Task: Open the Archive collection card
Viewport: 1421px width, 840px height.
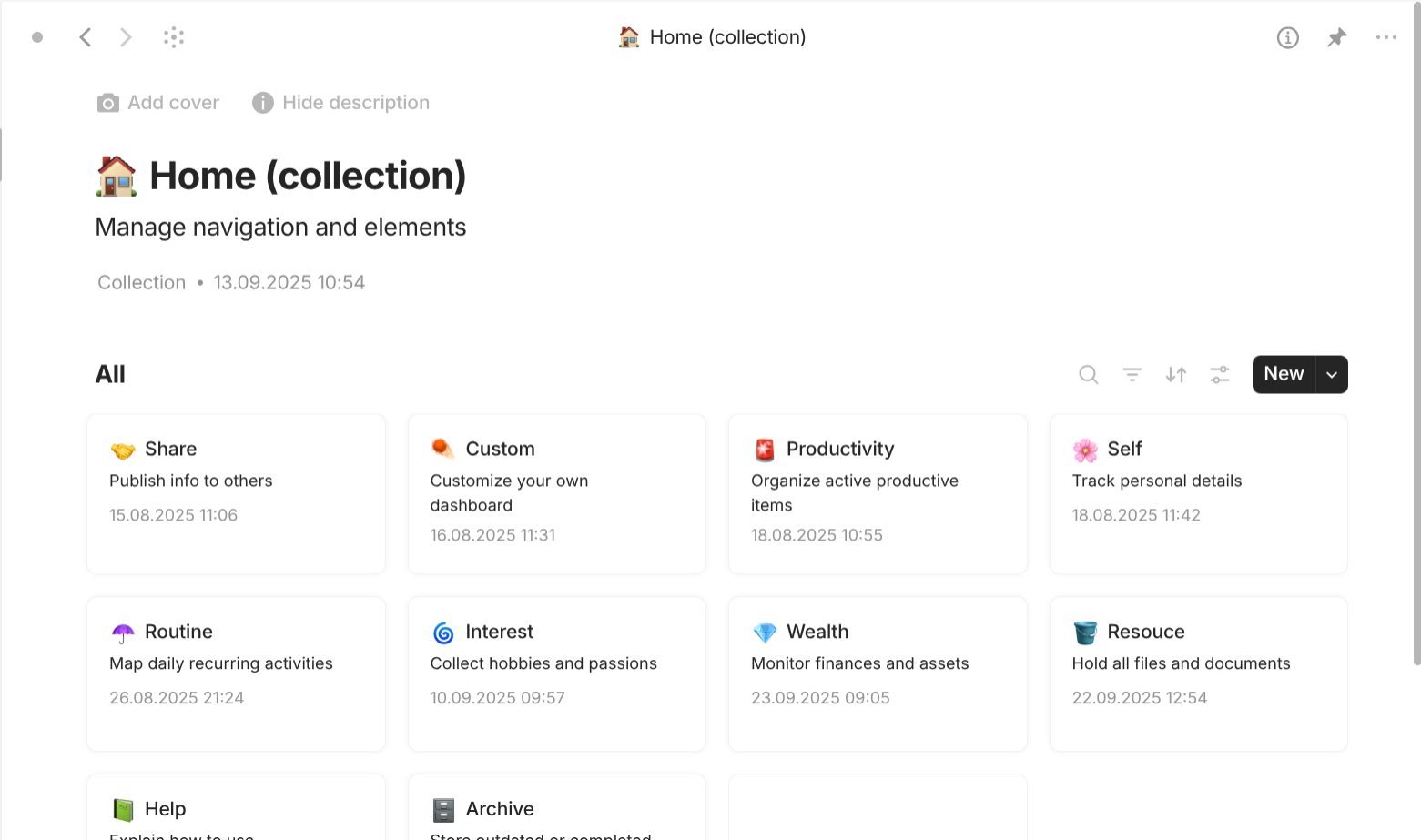Action: click(x=556, y=808)
